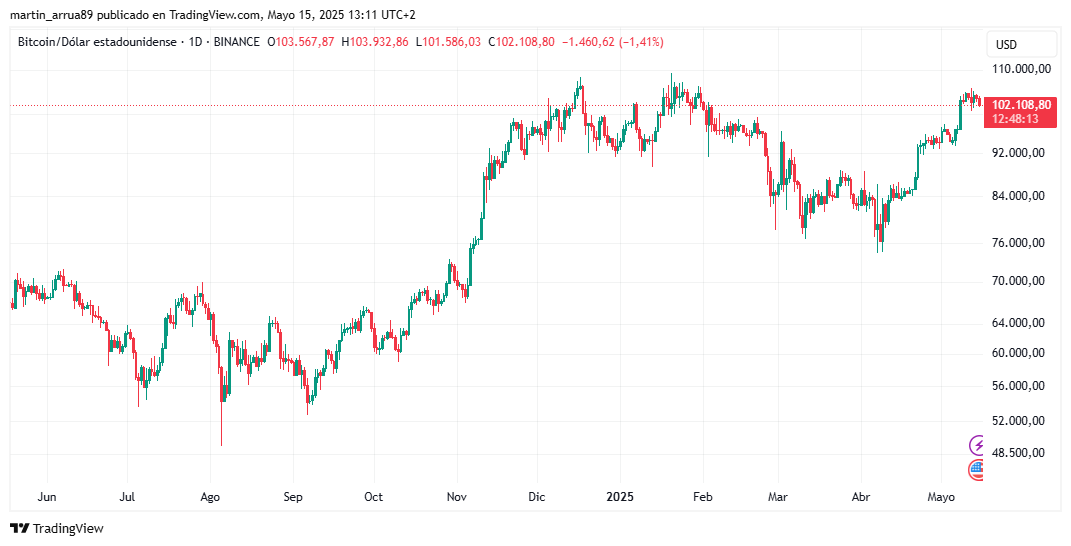1071x546 pixels.
Task: Click the 1D interval in chart legend
Action: pos(195,42)
